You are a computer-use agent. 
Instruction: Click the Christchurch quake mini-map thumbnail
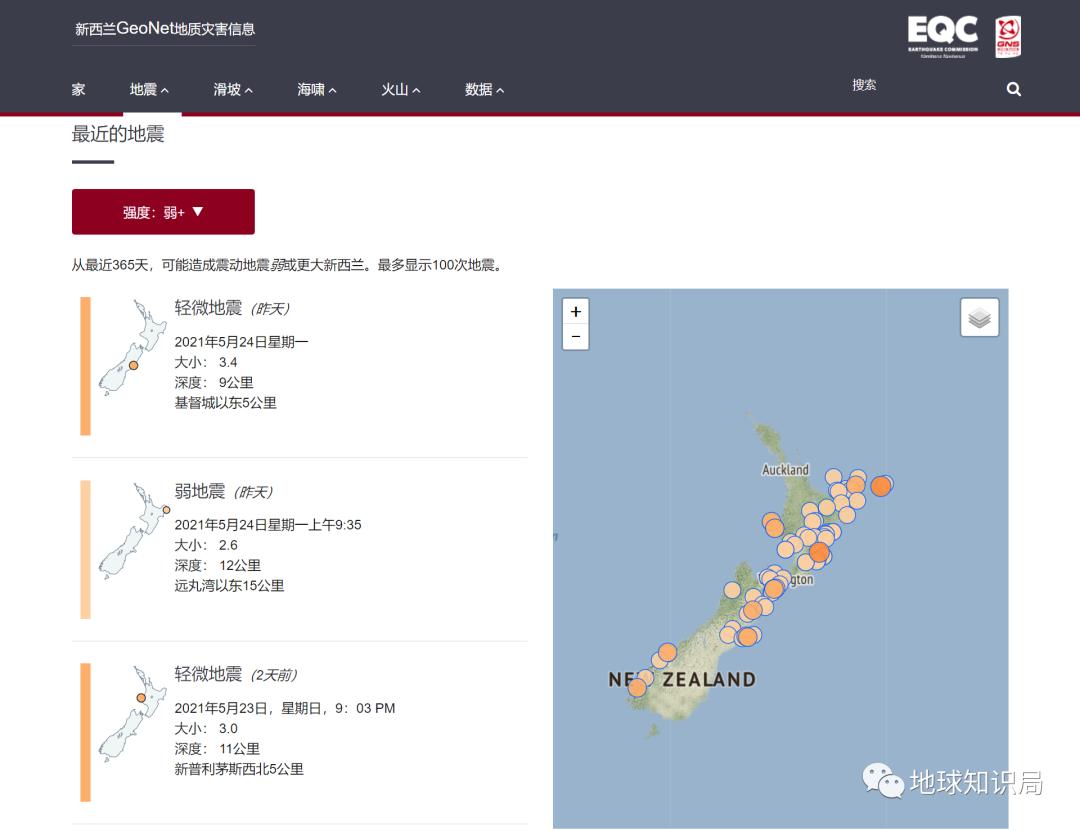pos(131,346)
